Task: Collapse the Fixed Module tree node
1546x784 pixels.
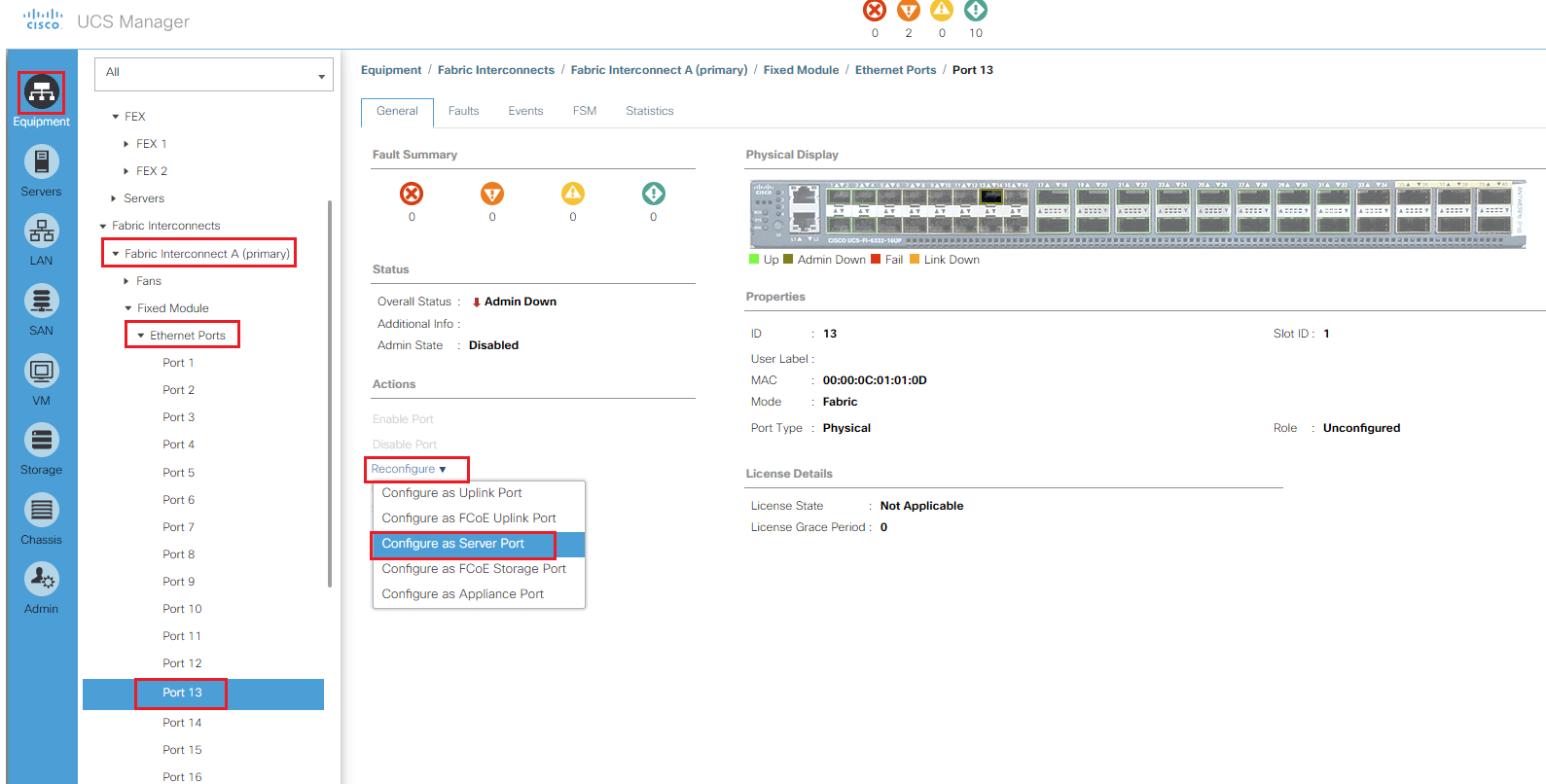Action: pos(128,308)
